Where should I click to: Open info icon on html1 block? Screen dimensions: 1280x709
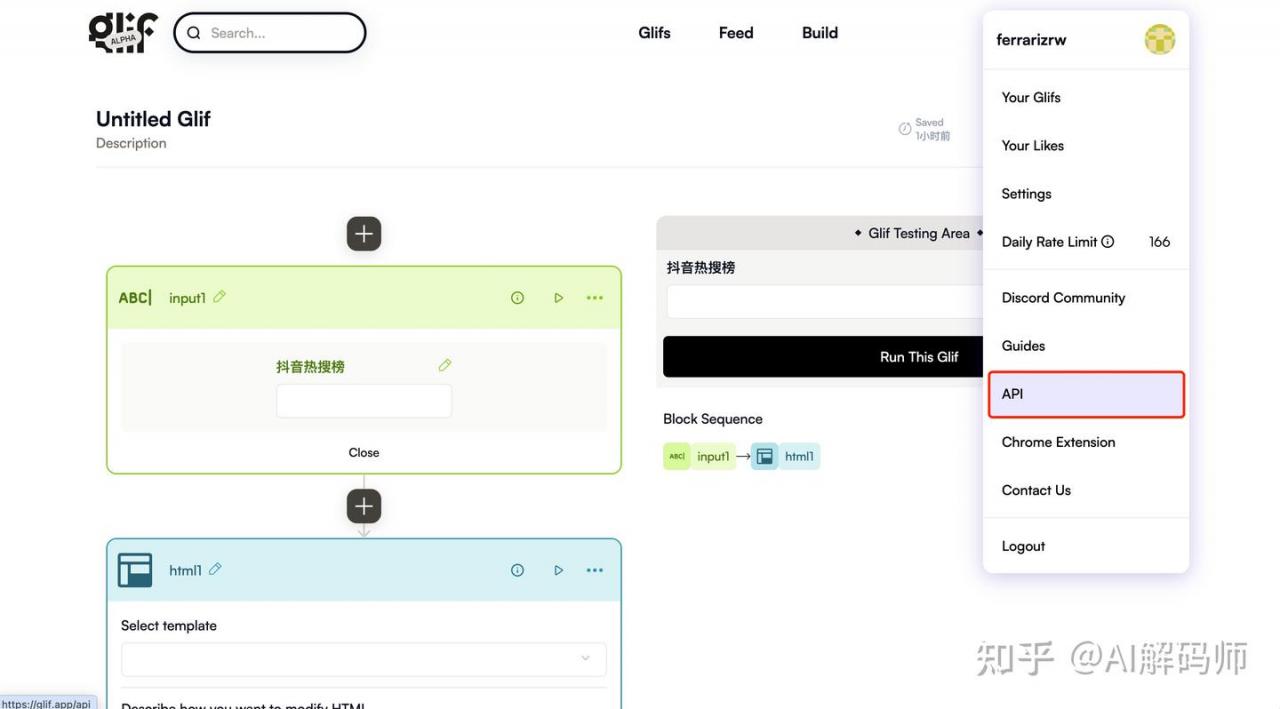517,570
